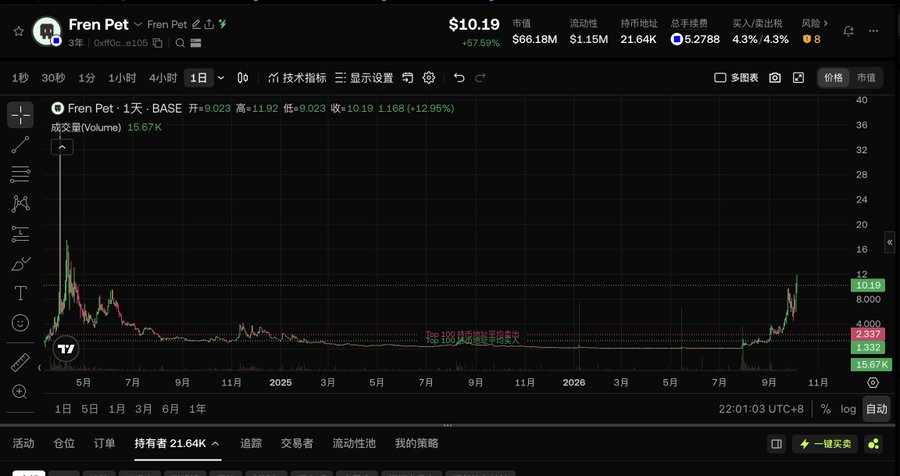Set chart range to 3月
This screenshot has width=900, height=476.
pyautogui.click(x=143, y=409)
